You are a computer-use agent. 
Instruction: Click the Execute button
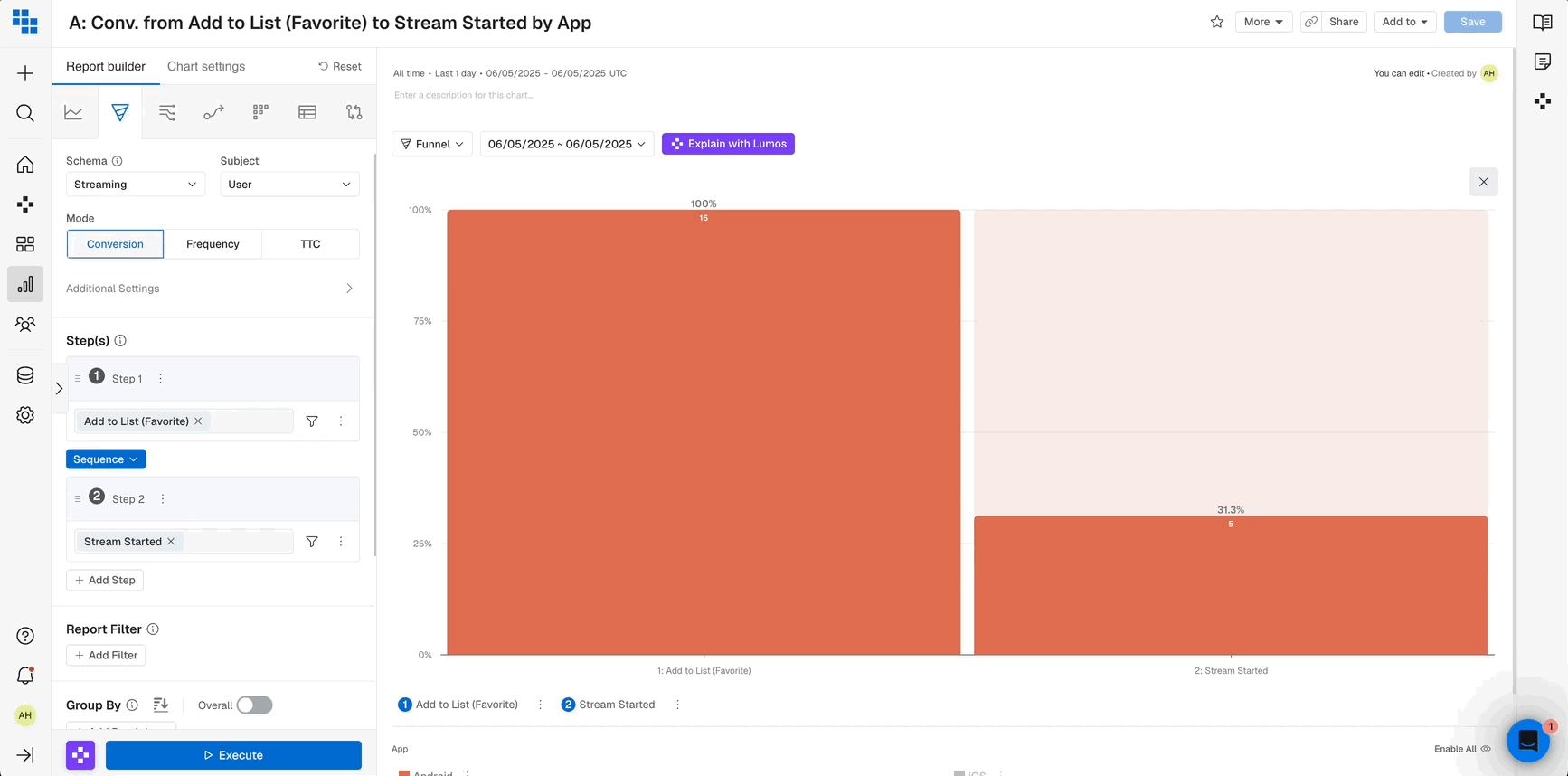click(x=233, y=755)
